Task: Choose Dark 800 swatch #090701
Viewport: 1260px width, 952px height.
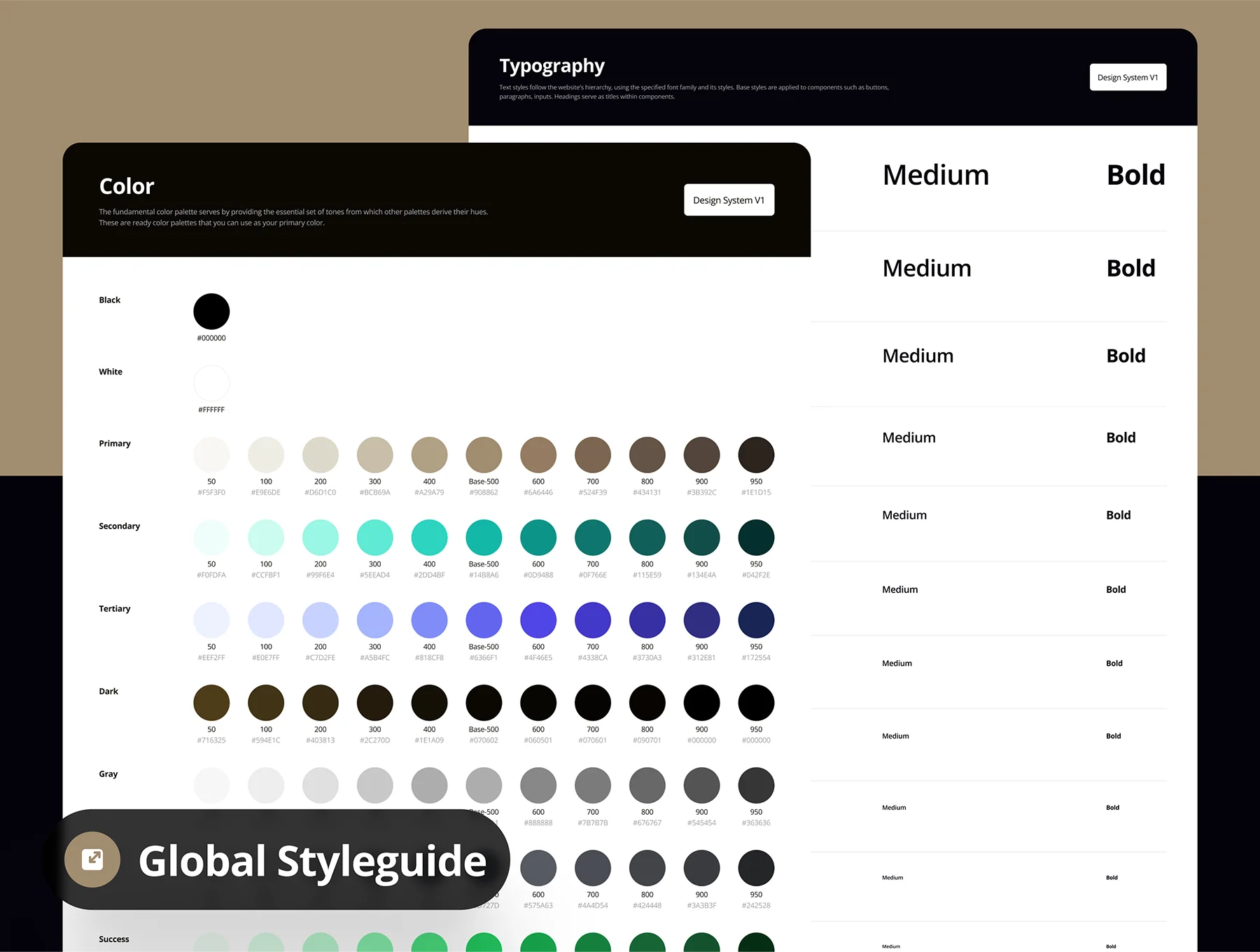Action: click(x=647, y=703)
